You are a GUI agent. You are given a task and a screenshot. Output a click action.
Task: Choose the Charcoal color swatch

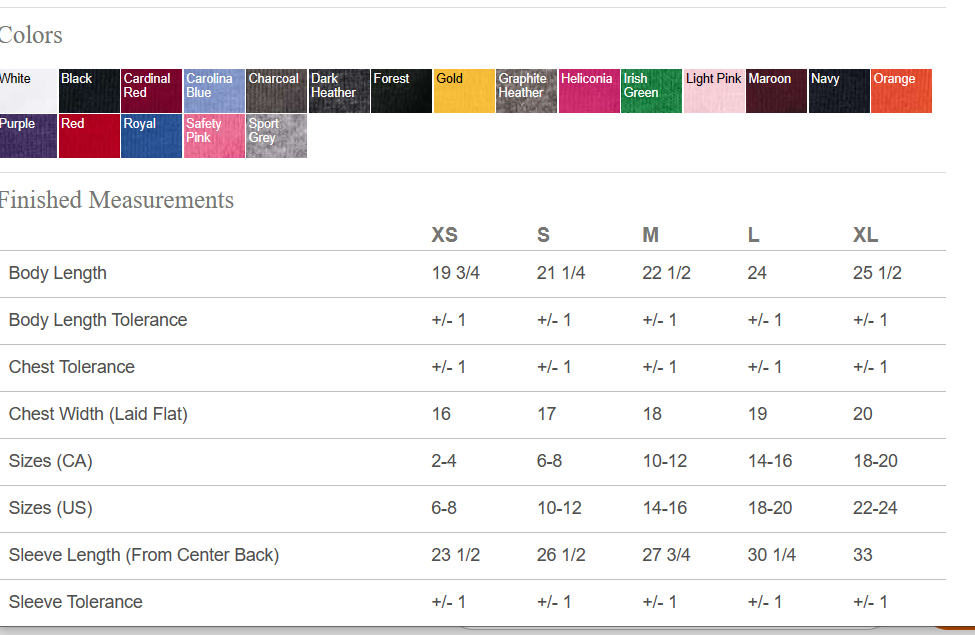(x=277, y=91)
